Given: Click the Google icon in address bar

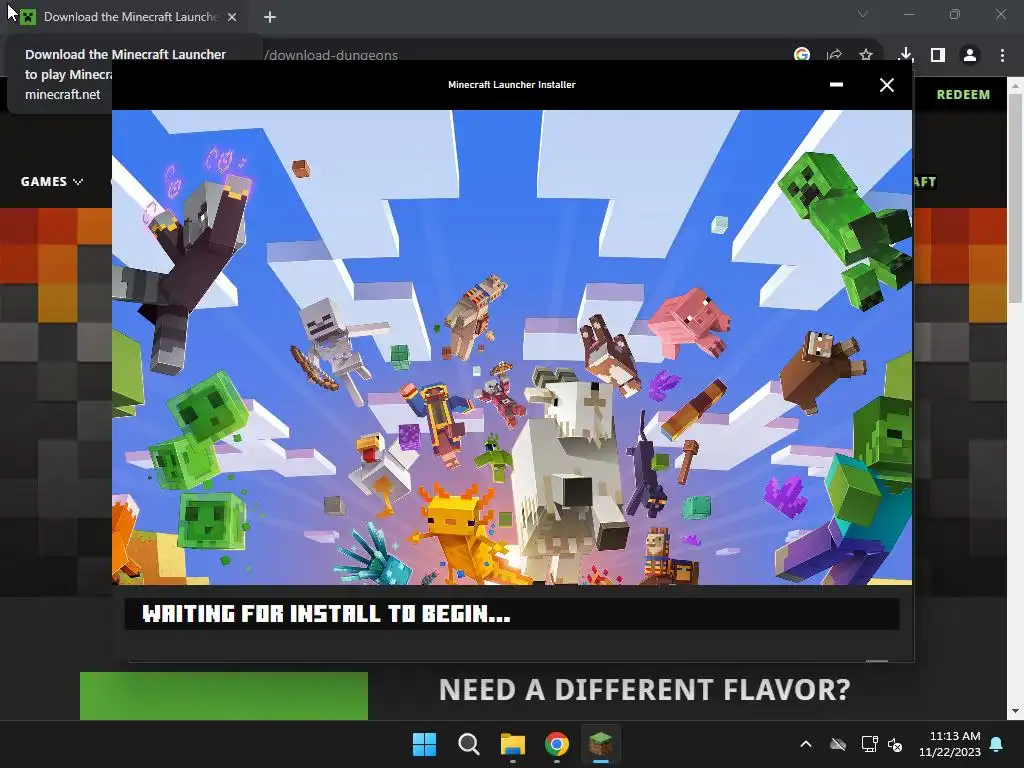Looking at the screenshot, I should point(802,54).
